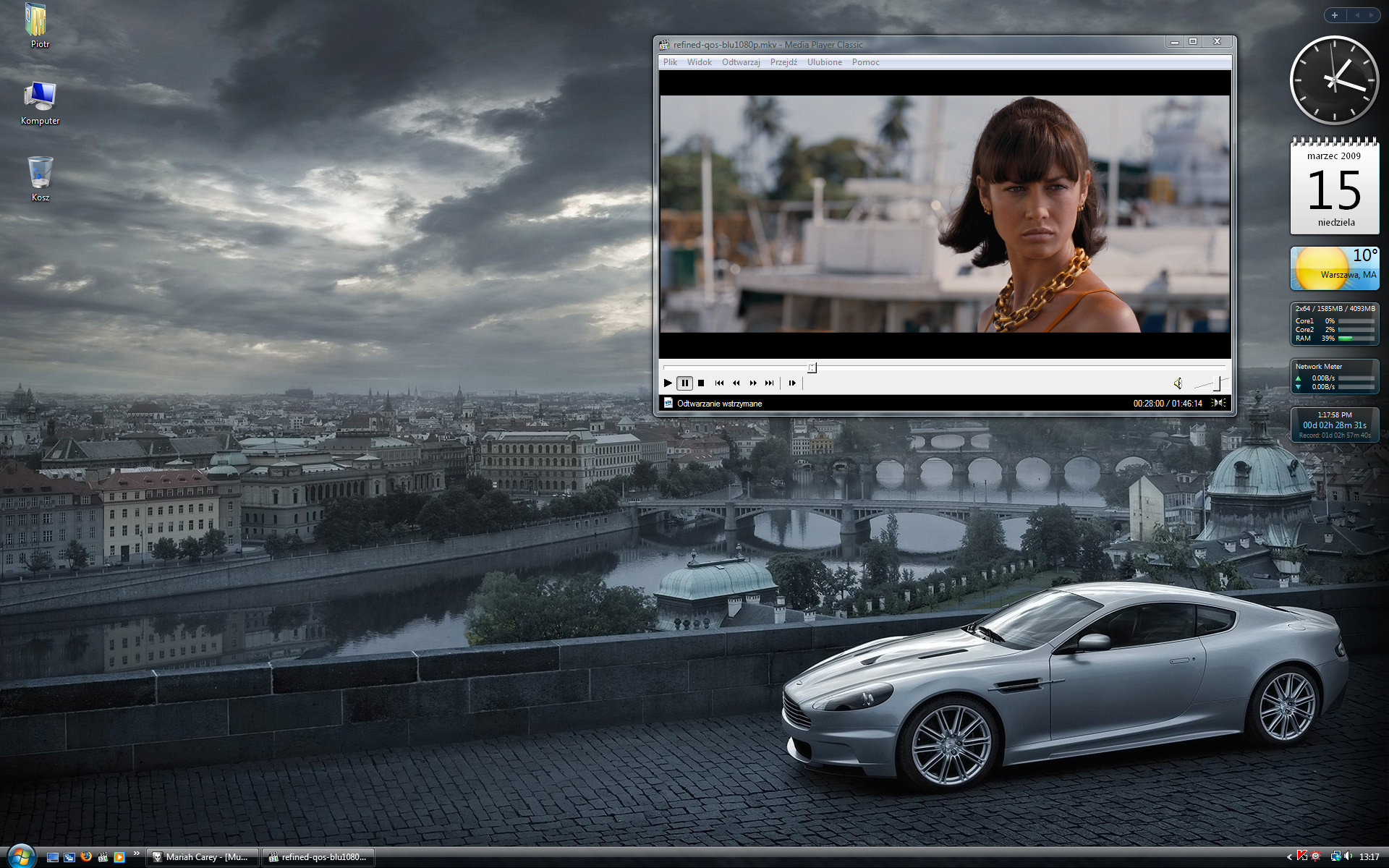Open the Plik menu
This screenshot has height=868, width=1389.
(670, 62)
